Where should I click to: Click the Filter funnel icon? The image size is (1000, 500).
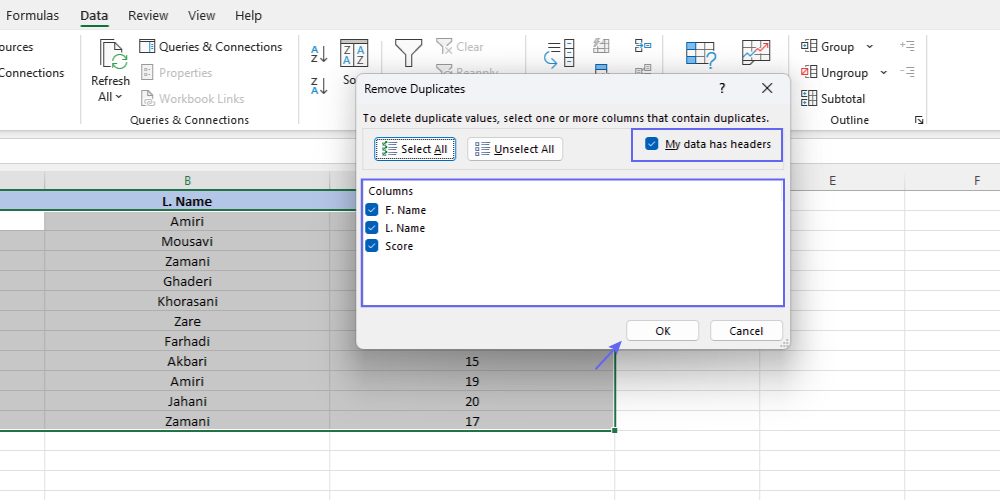(x=408, y=52)
